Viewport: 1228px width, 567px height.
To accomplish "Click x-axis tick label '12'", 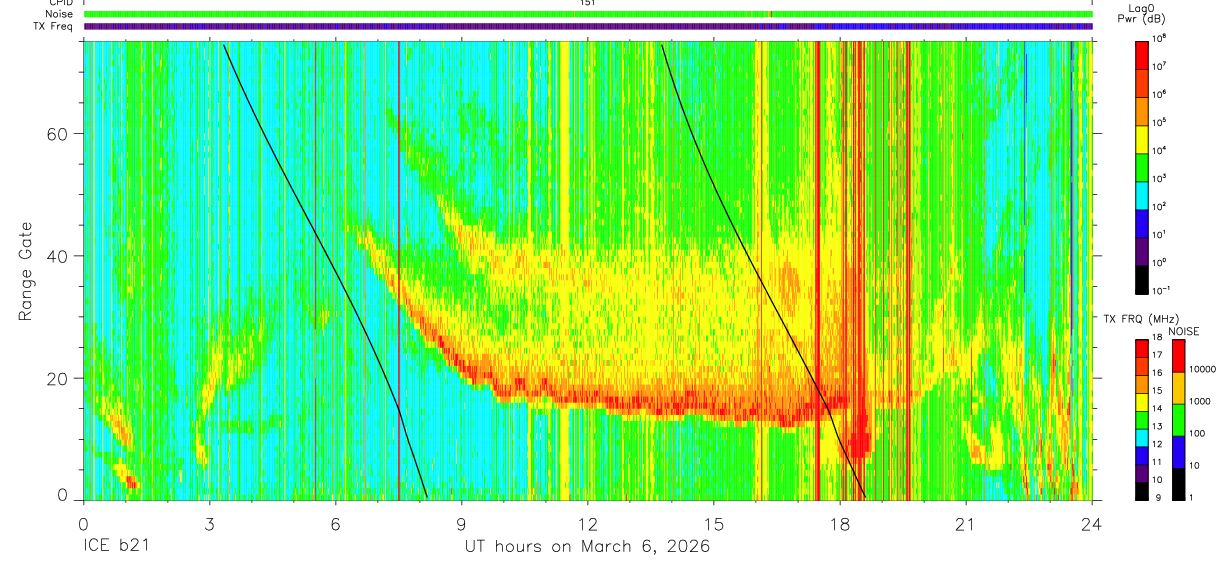I will 588,524.
